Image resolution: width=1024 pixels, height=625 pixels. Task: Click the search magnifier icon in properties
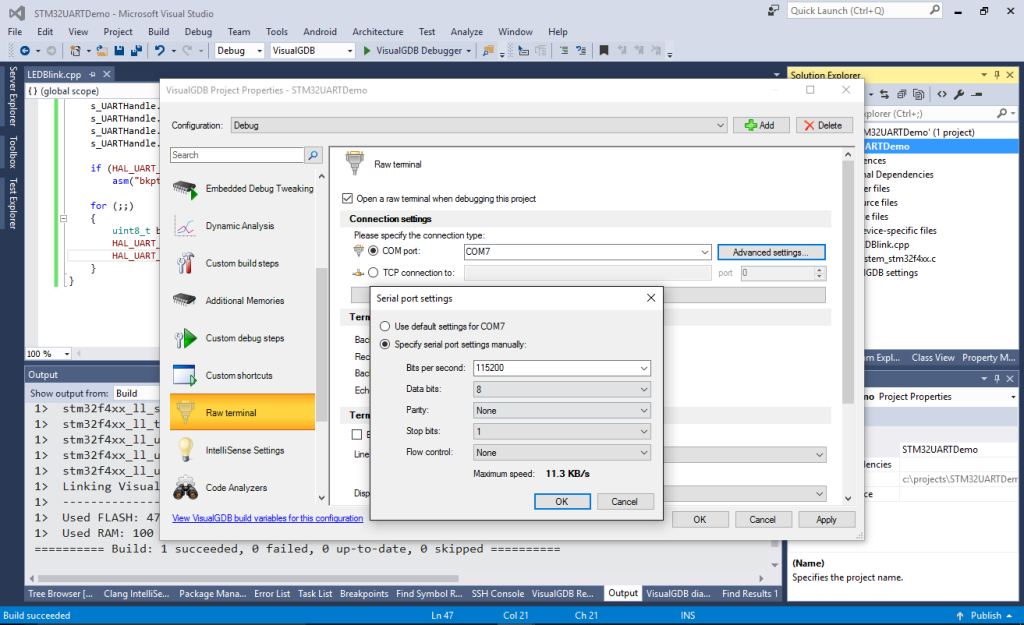(x=313, y=155)
